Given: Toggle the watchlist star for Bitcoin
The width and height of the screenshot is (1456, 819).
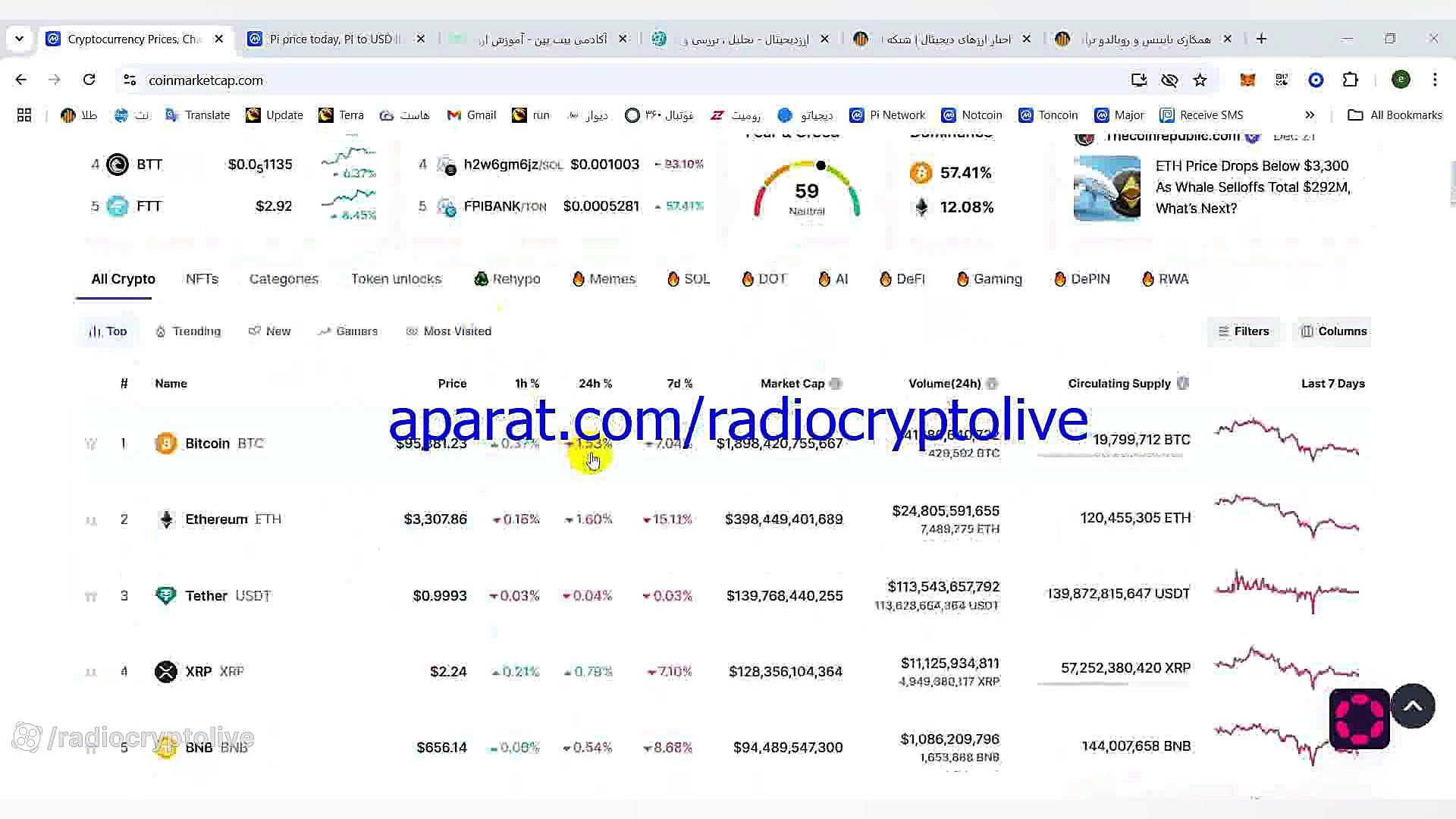Looking at the screenshot, I should 90,444.
